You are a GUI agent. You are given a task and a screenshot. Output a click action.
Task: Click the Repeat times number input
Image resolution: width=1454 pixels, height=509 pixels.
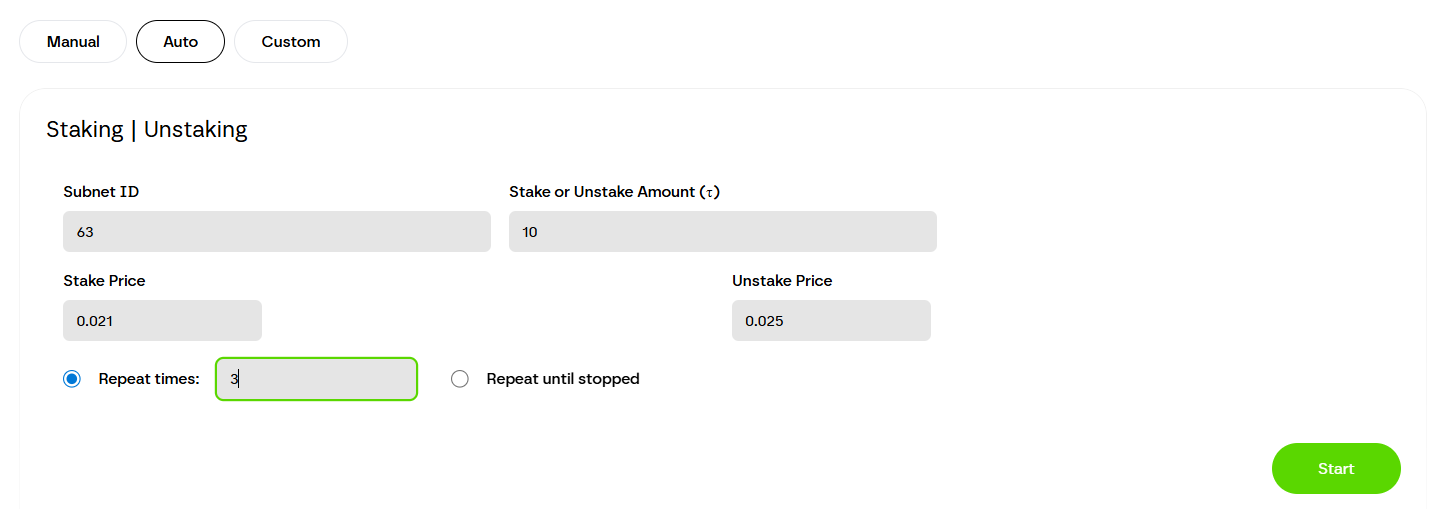pos(316,379)
